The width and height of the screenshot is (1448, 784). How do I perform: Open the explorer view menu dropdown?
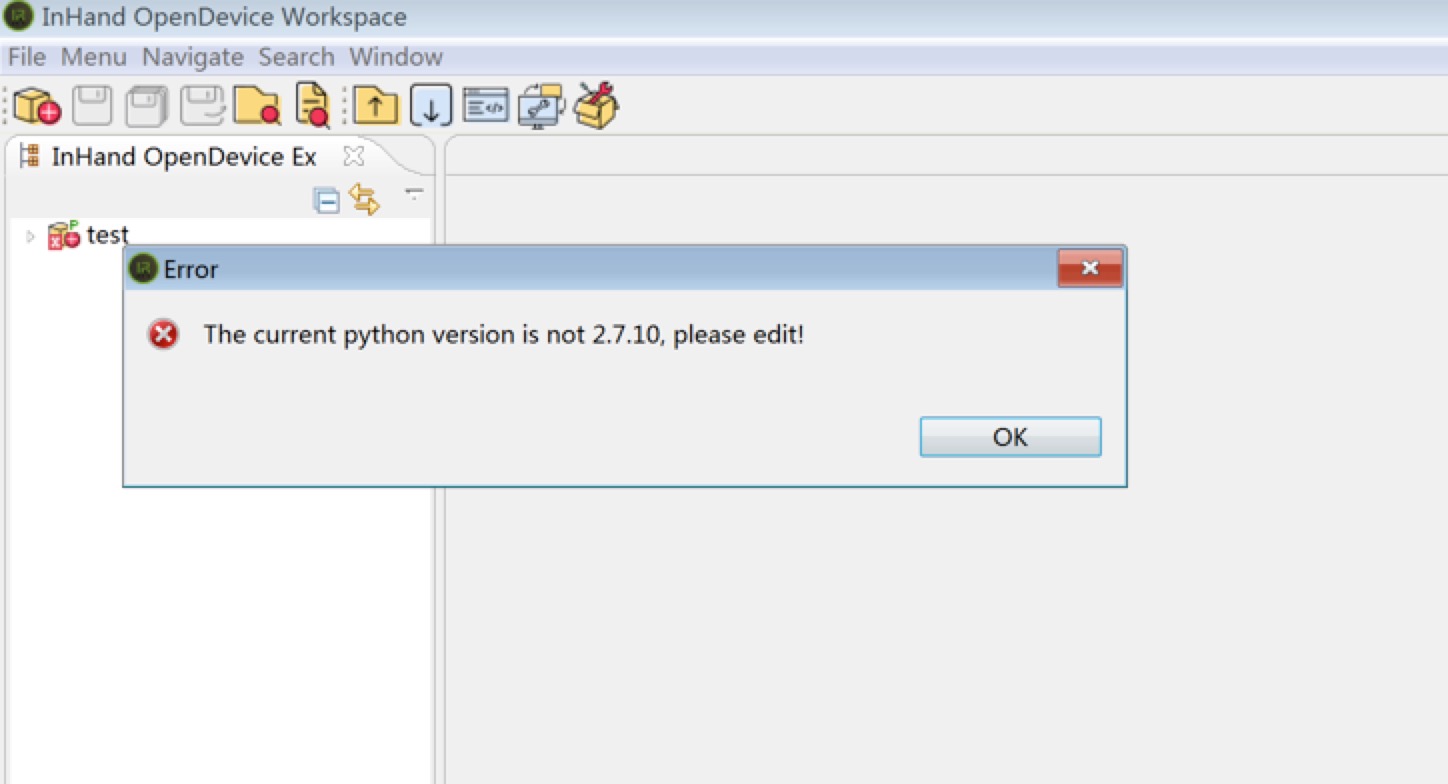pyautogui.click(x=414, y=193)
